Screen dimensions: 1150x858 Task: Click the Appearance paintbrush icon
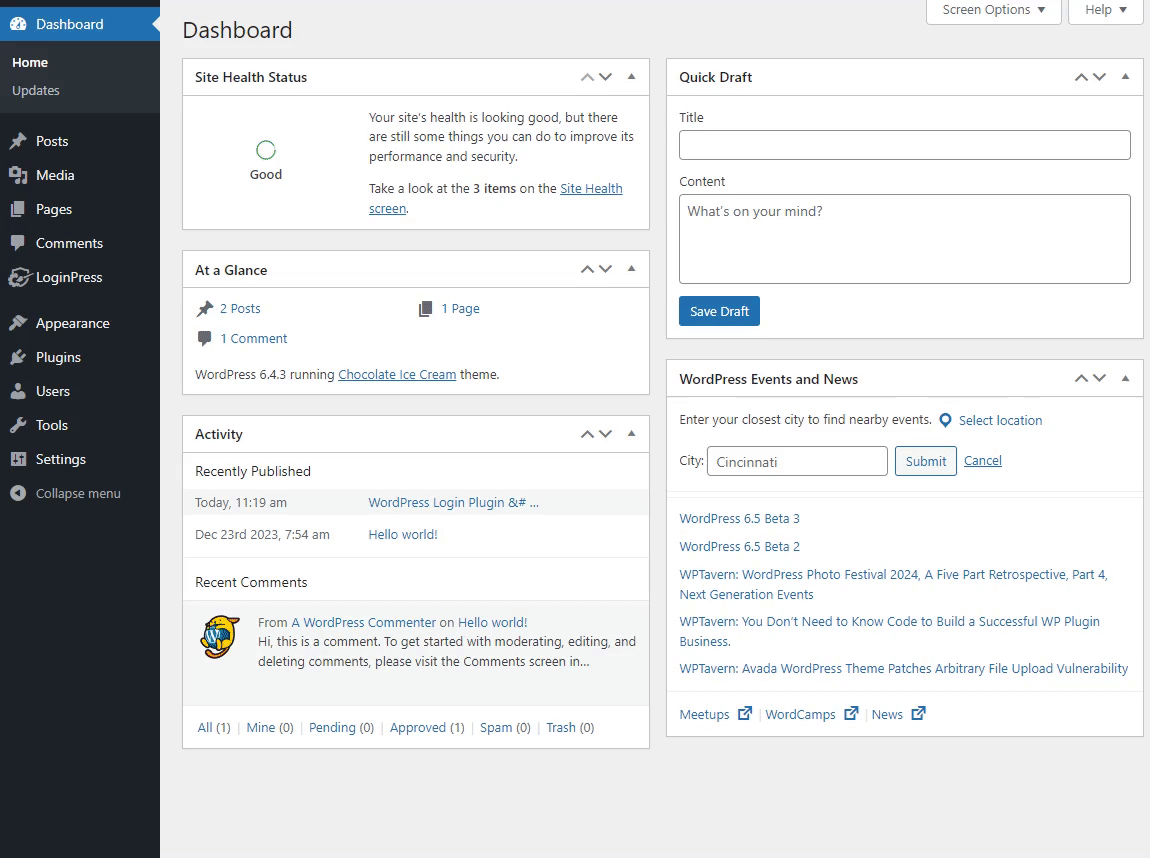(18, 323)
